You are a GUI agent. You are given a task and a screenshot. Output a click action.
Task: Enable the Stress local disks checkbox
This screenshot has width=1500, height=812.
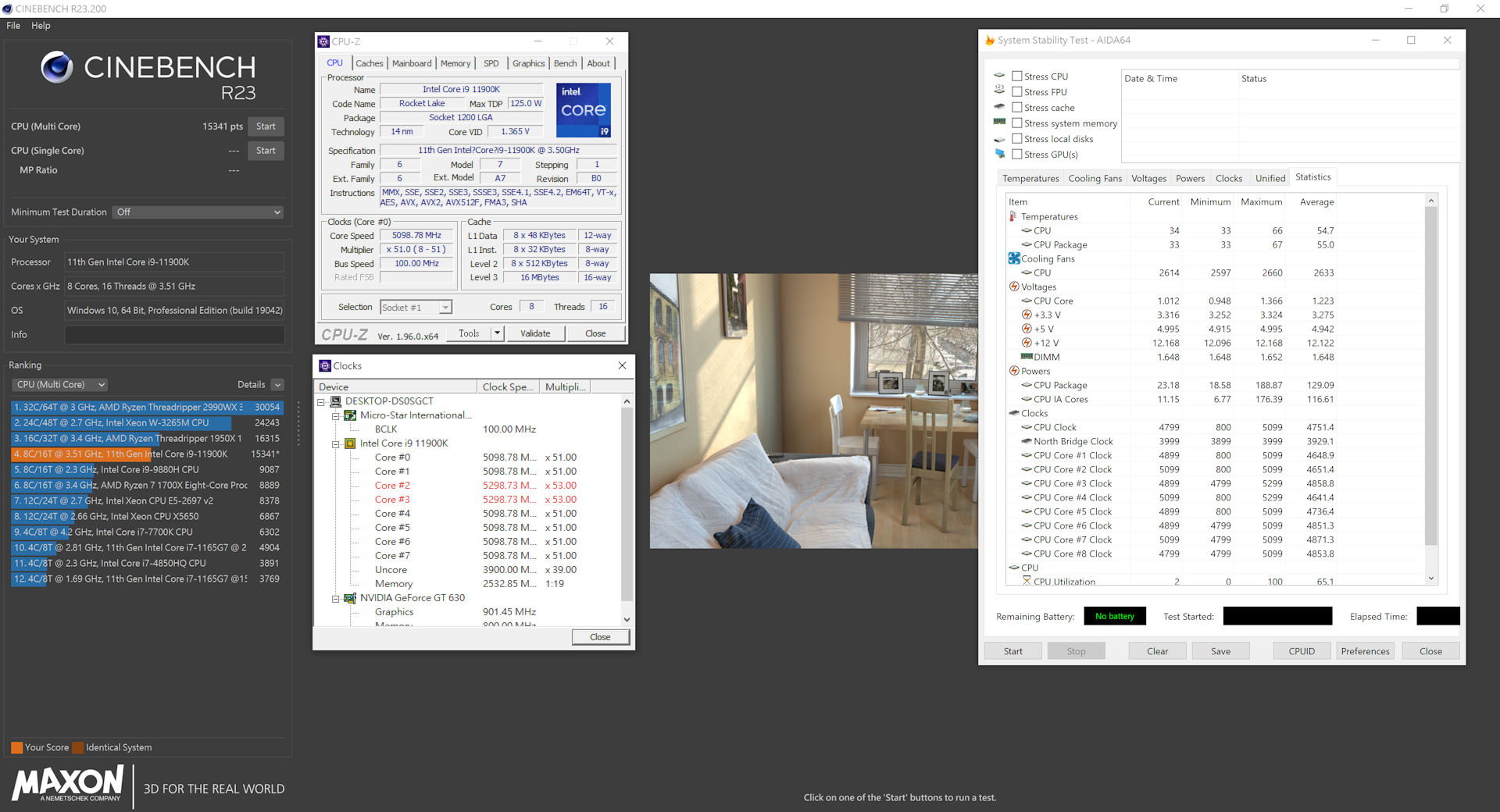point(1017,138)
